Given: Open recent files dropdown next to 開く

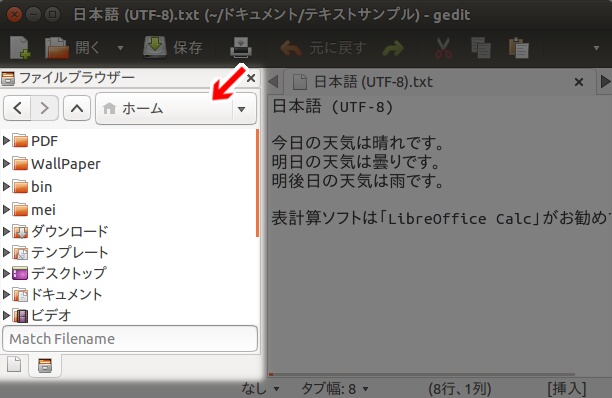Looking at the screenshot, I should click(x=120, y=48).
